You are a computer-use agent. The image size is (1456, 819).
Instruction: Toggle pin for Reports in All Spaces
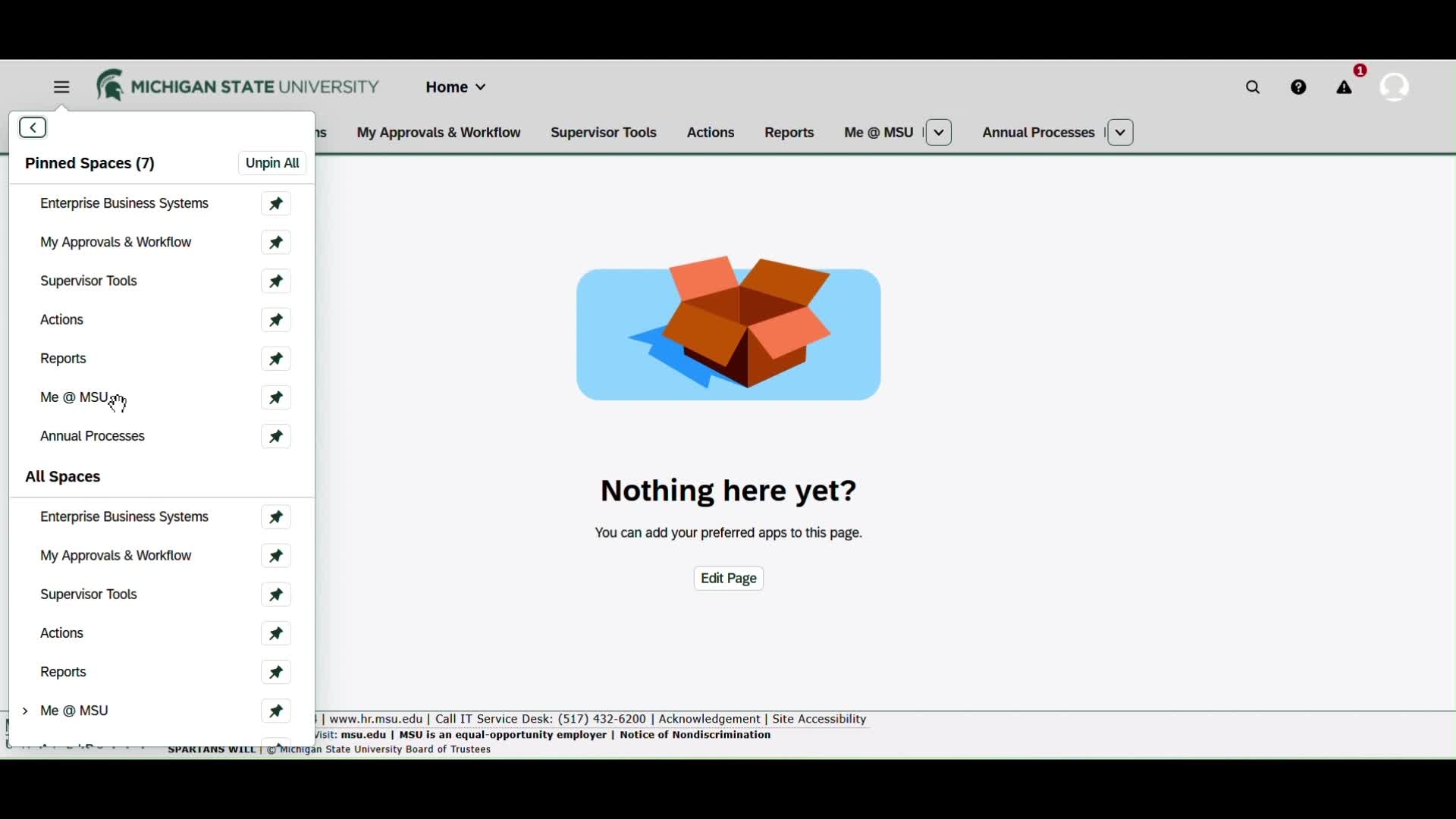point(277,673)
